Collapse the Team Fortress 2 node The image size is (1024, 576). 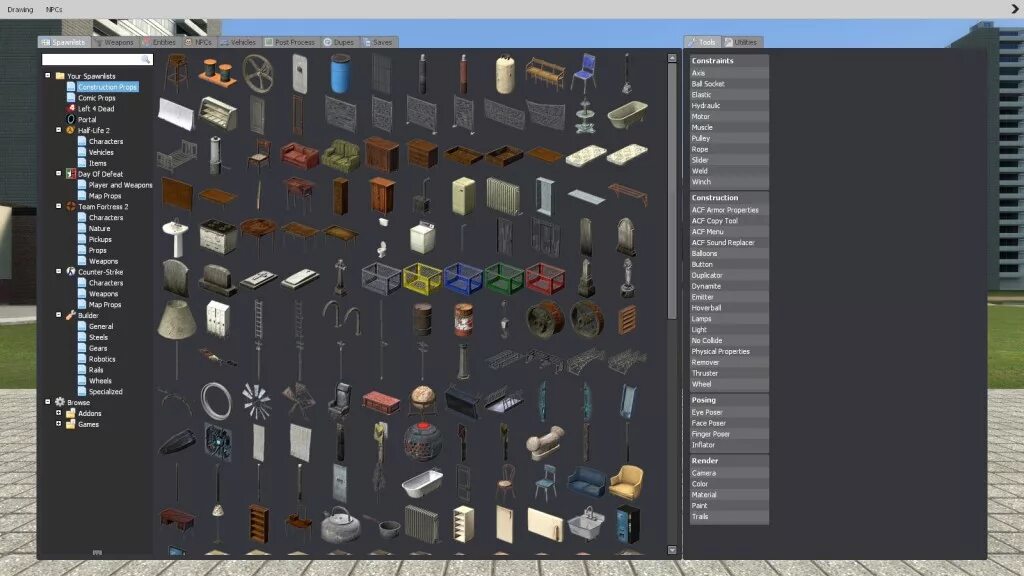(59, 206)
